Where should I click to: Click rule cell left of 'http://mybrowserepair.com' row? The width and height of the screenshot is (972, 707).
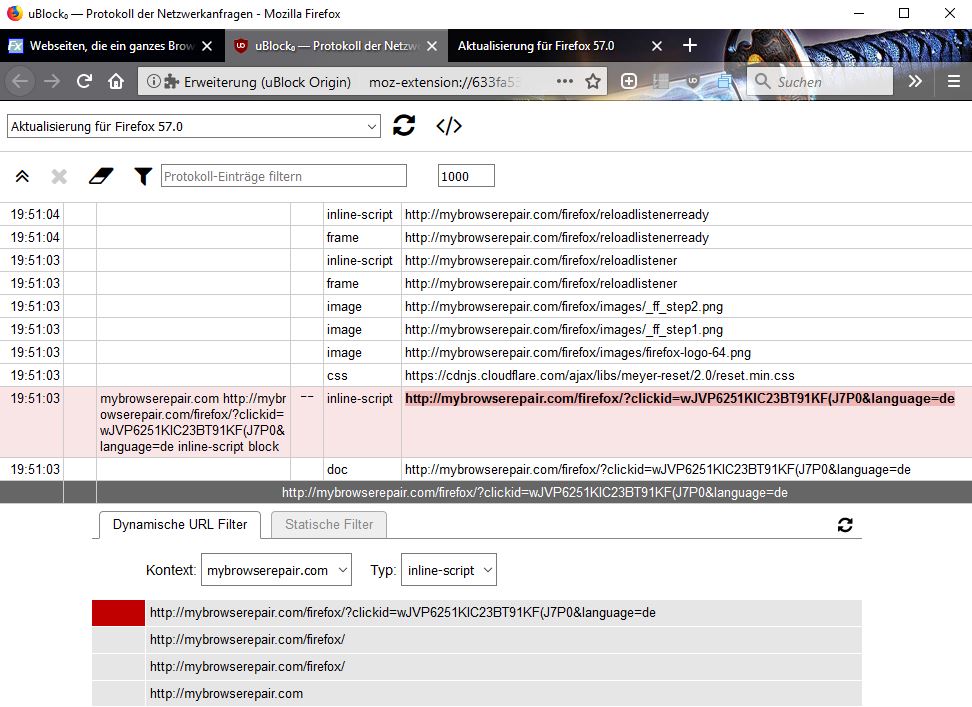(x=118, y=694)
